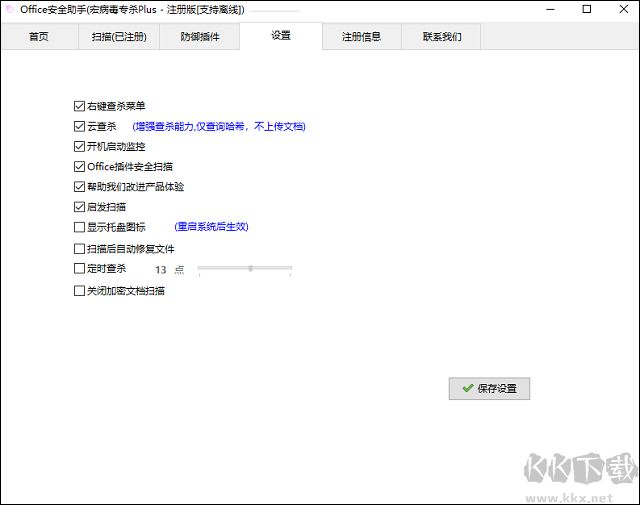
Task: Click the 保存设置 button
Action: click(x=489, y=388)
